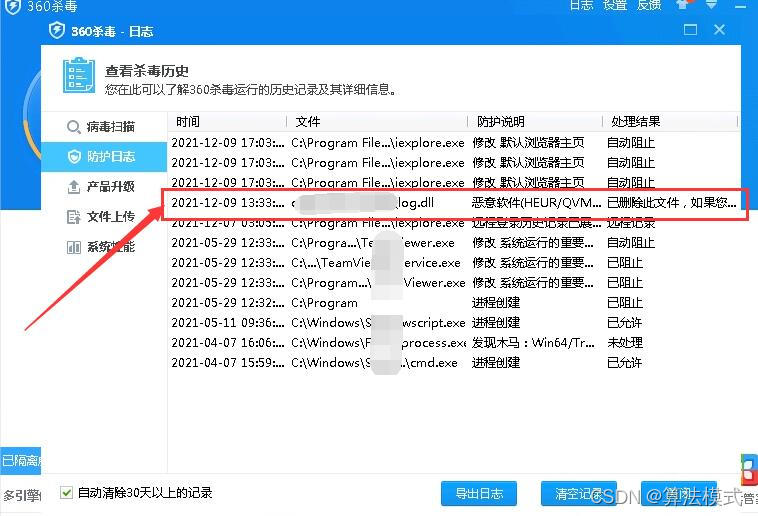This screenshot has height=516, width=758.
Task: Select the 2021-05-11 09:36 wscript.exe row
Action: coord(454,323)
